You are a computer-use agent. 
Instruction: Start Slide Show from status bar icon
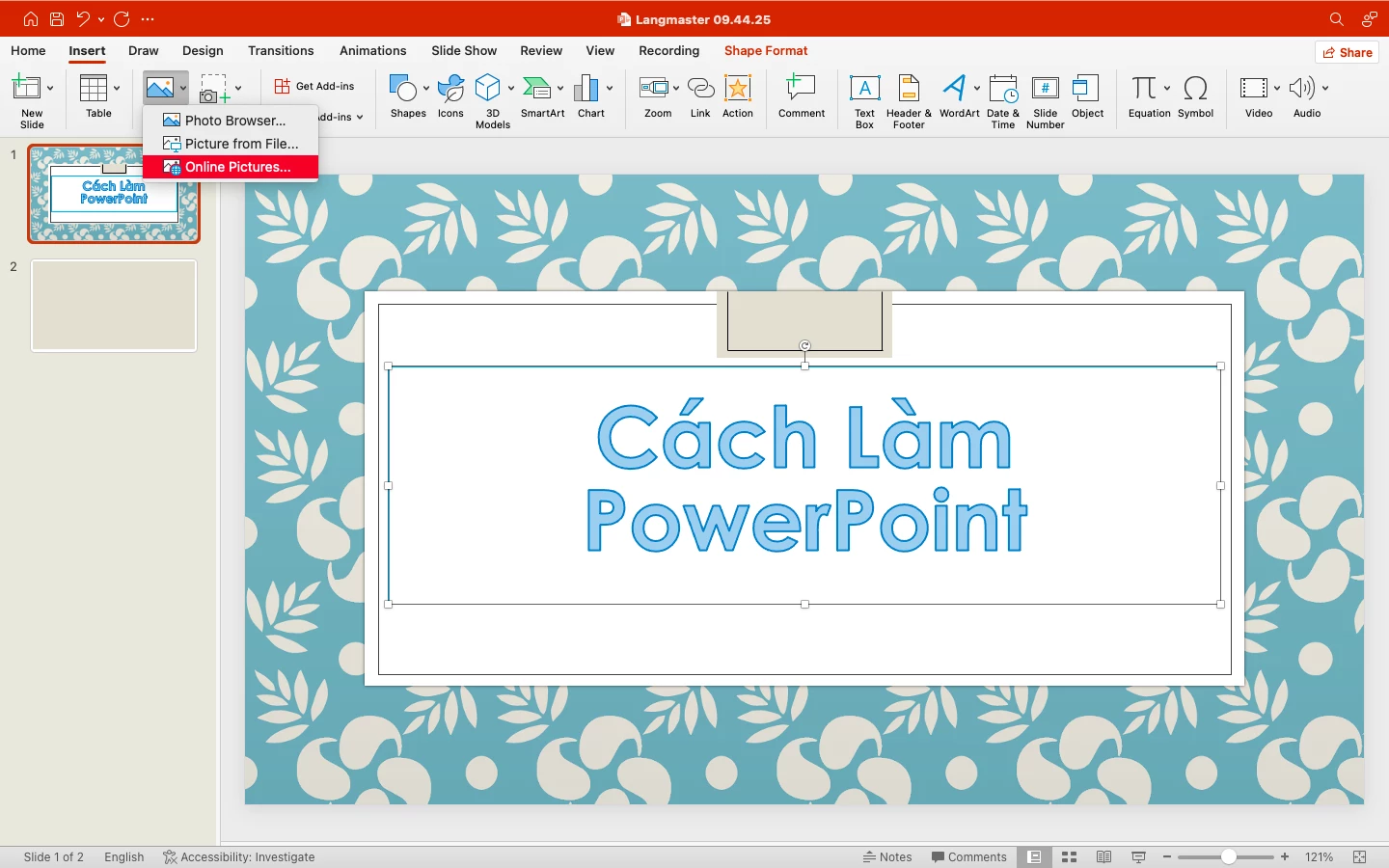[1138, 856]
